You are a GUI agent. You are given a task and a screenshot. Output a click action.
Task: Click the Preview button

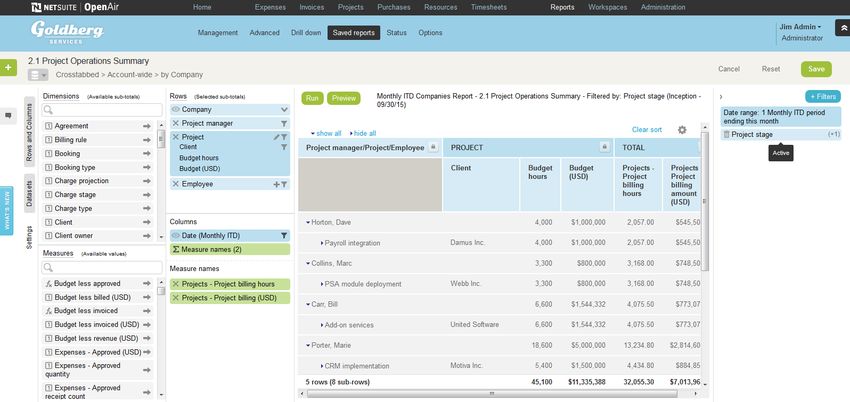(x=344, y=98)
